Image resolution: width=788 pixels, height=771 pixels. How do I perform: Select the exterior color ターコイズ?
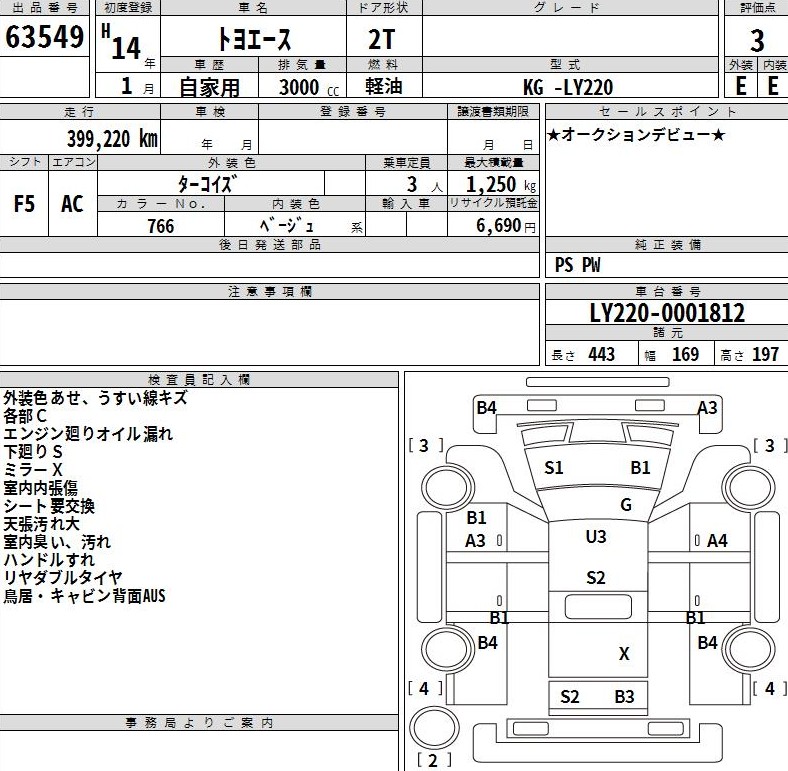click(x=207, y=184)
